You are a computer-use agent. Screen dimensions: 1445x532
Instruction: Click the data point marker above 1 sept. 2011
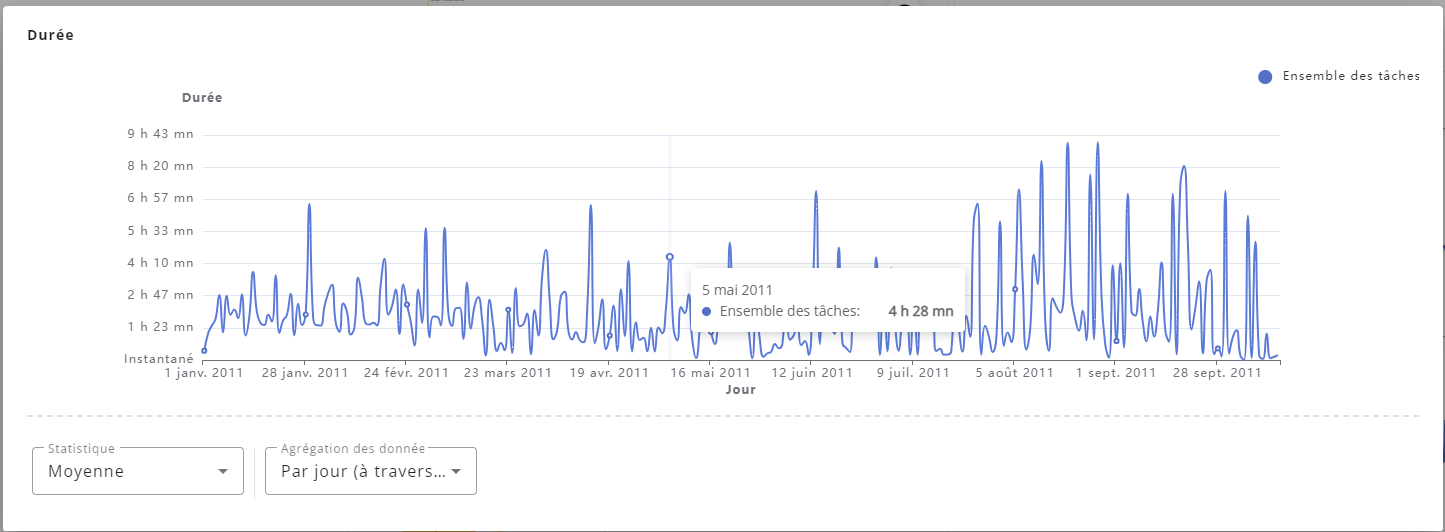coord(1116,341)
